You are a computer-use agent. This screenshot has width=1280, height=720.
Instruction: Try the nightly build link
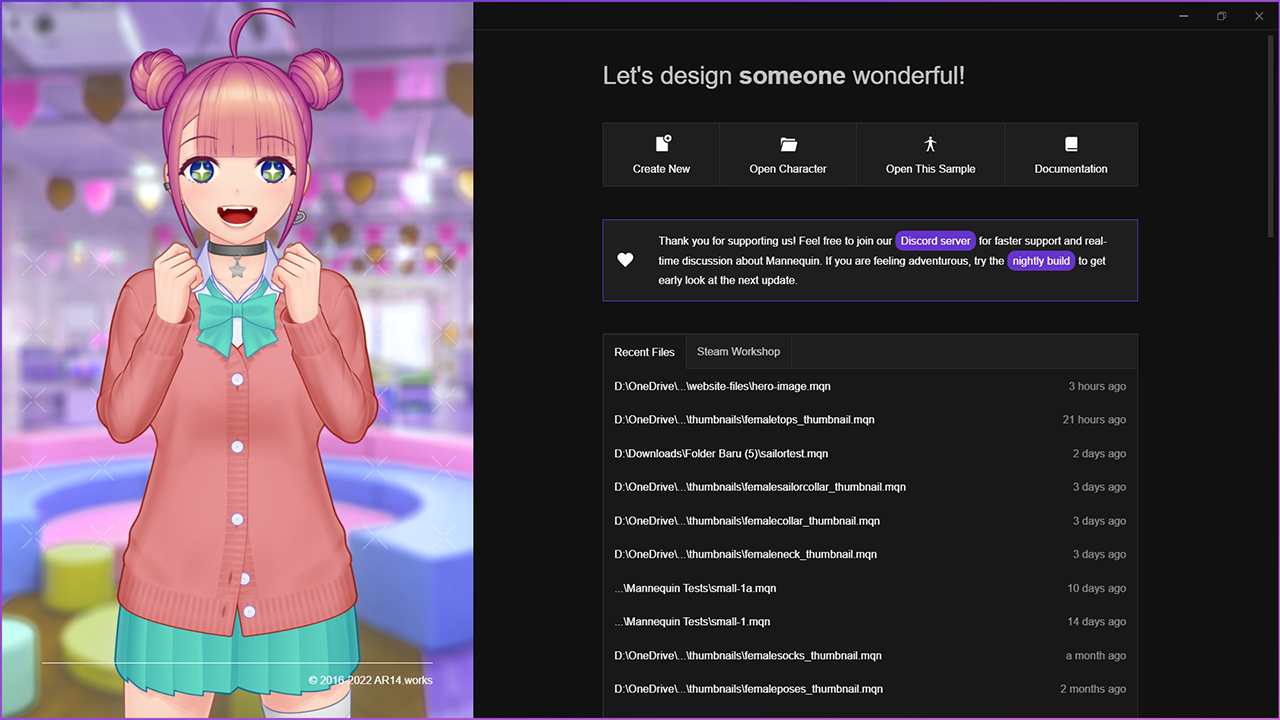coord(1041,261)
